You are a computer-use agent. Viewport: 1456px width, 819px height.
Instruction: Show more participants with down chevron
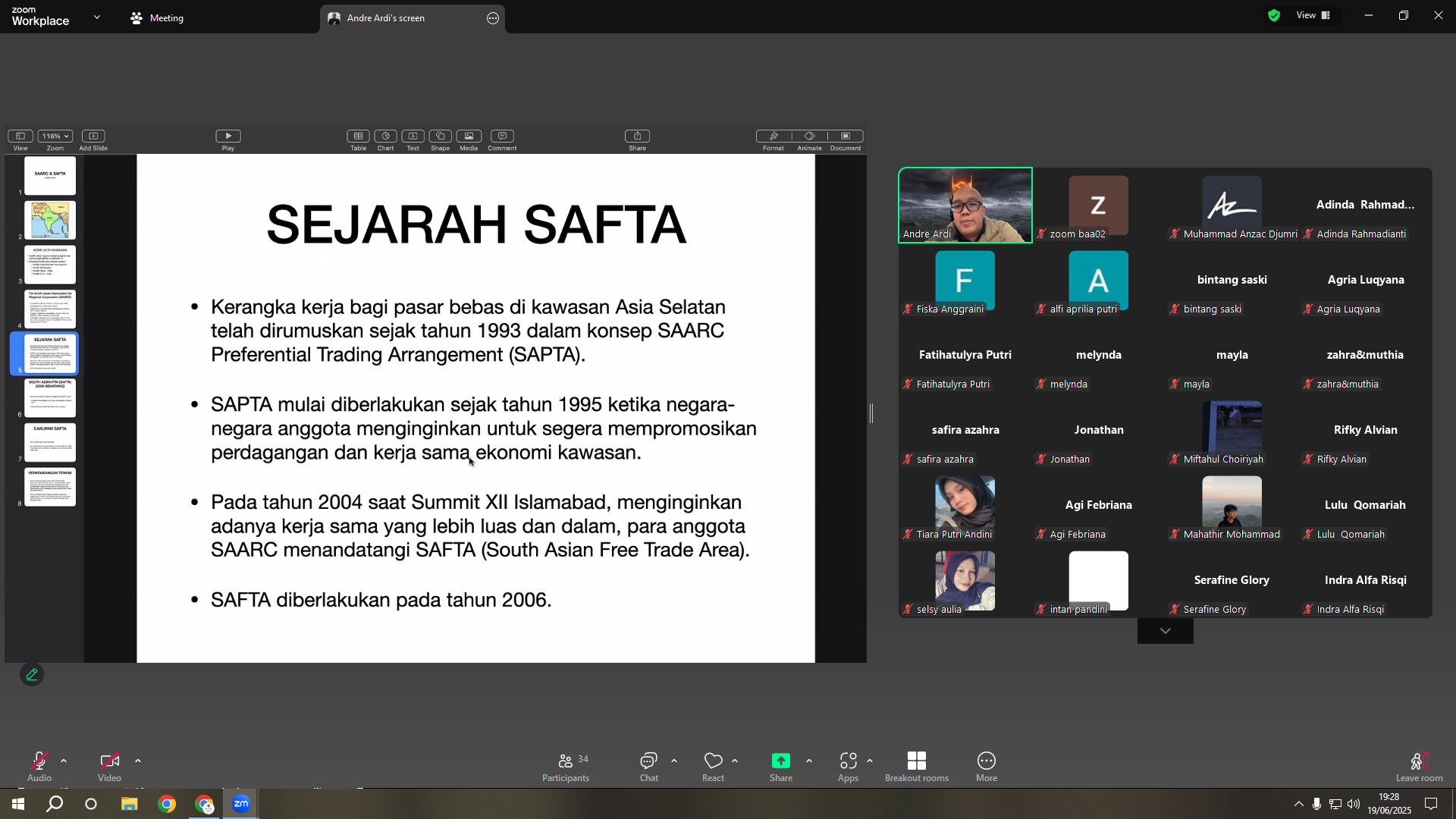1166,631
